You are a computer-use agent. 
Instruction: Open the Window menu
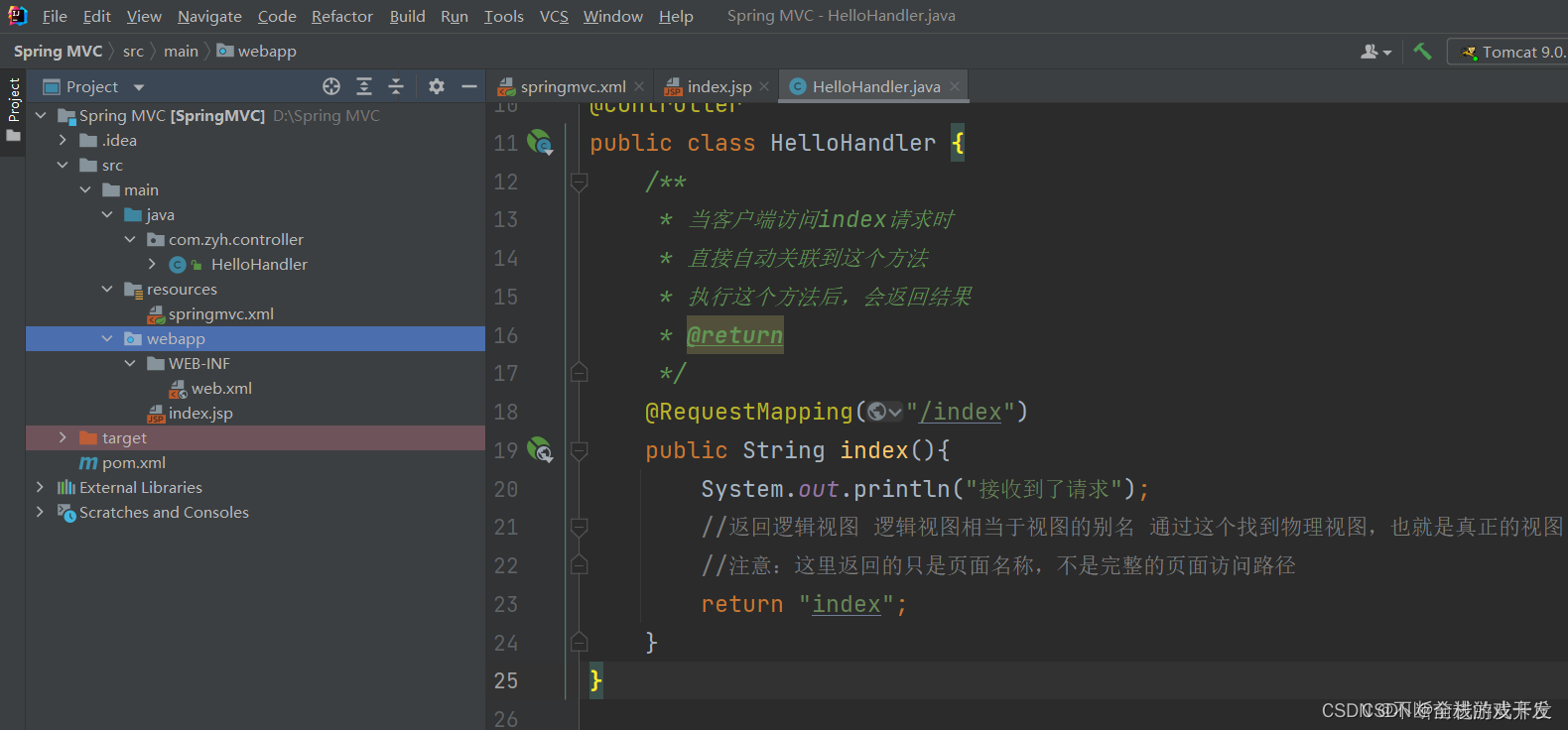[x=613, y=17]
